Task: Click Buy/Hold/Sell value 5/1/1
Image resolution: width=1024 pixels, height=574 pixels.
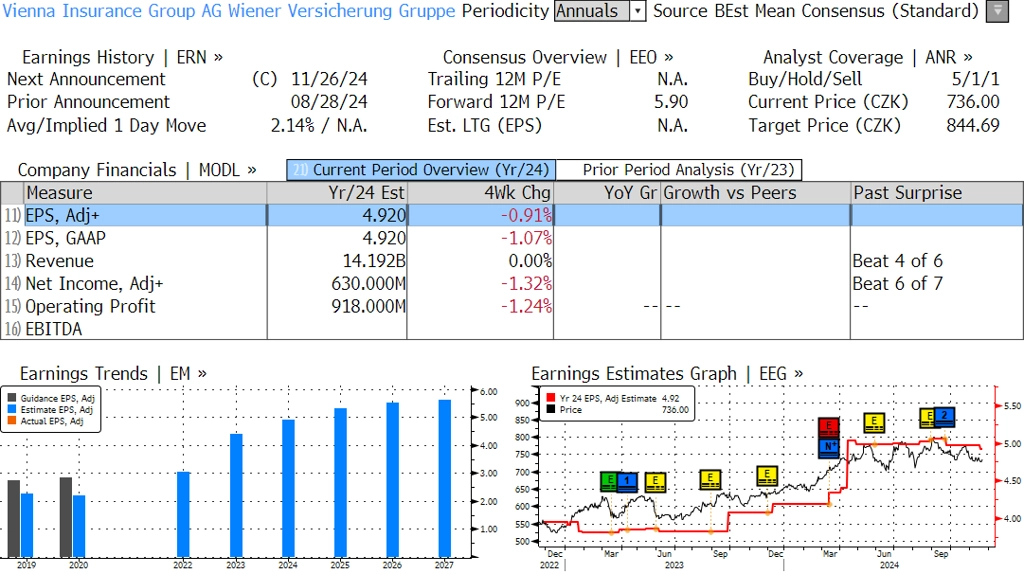Action: pyautogui.click(x=976, y=80)
